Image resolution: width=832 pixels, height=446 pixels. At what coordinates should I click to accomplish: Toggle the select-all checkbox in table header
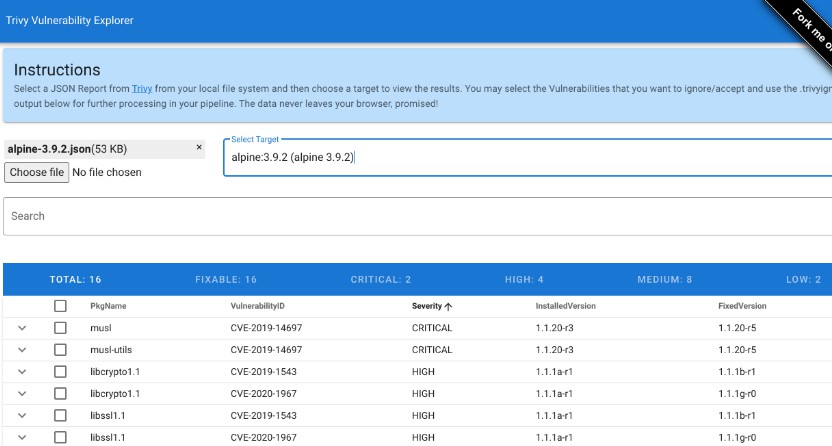61,306
